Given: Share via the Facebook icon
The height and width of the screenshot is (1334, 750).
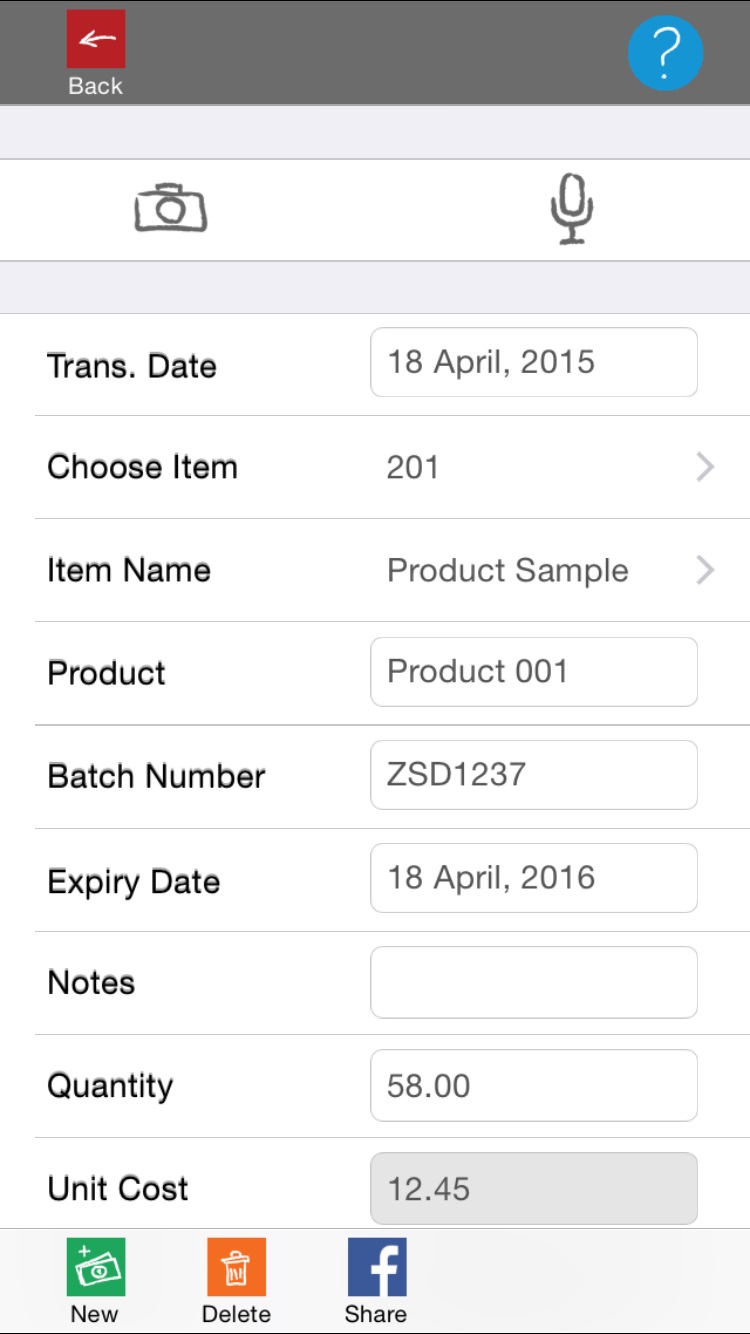Looking at the screenshot, I should (x=376, y=1267).
